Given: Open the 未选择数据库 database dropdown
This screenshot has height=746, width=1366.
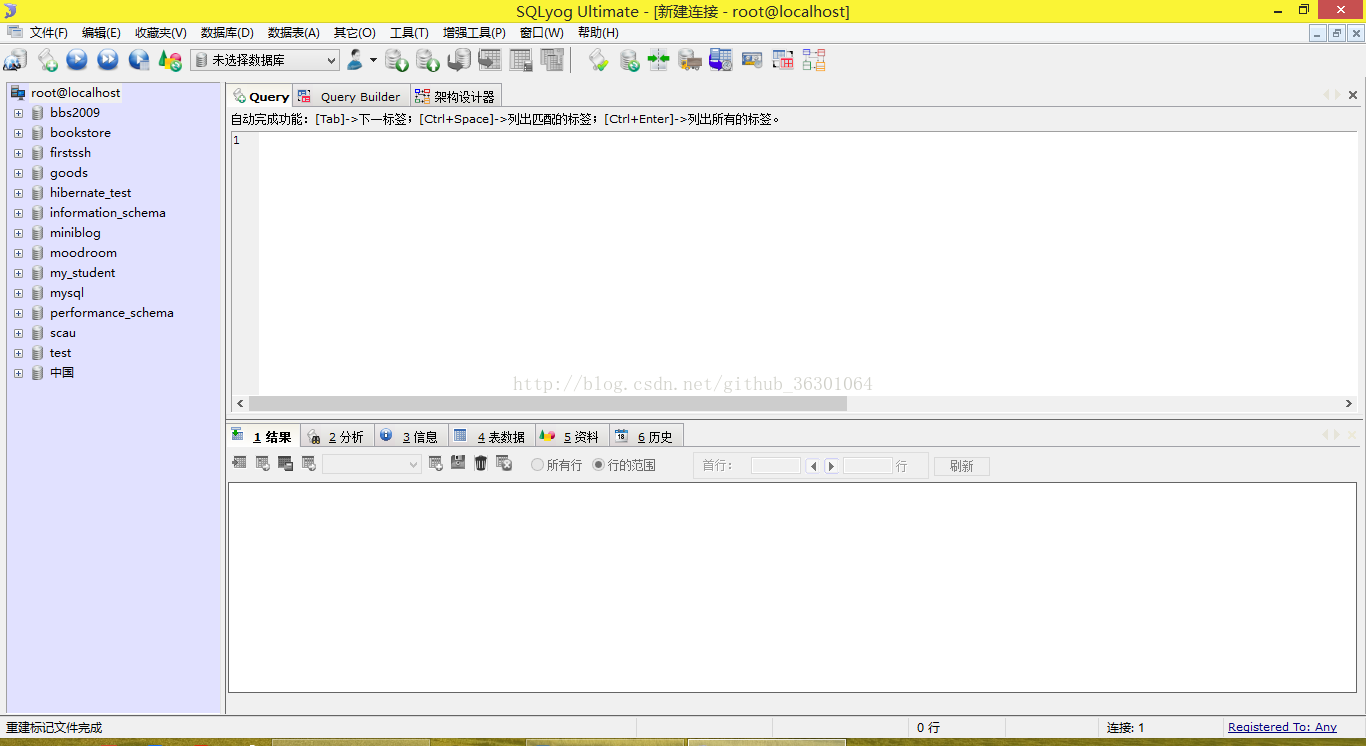Looking at the screenshot, I should (x=265, y=60).
